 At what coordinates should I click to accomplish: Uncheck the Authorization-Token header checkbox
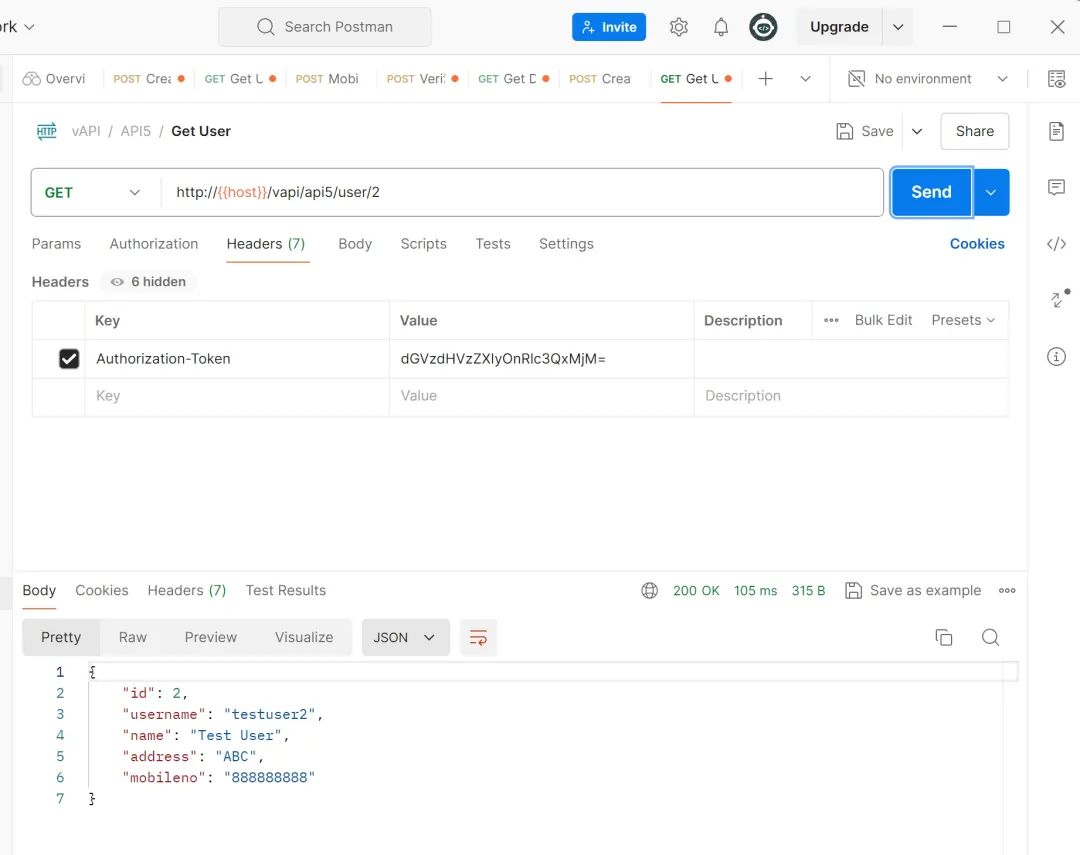click(x=69, y=359)
